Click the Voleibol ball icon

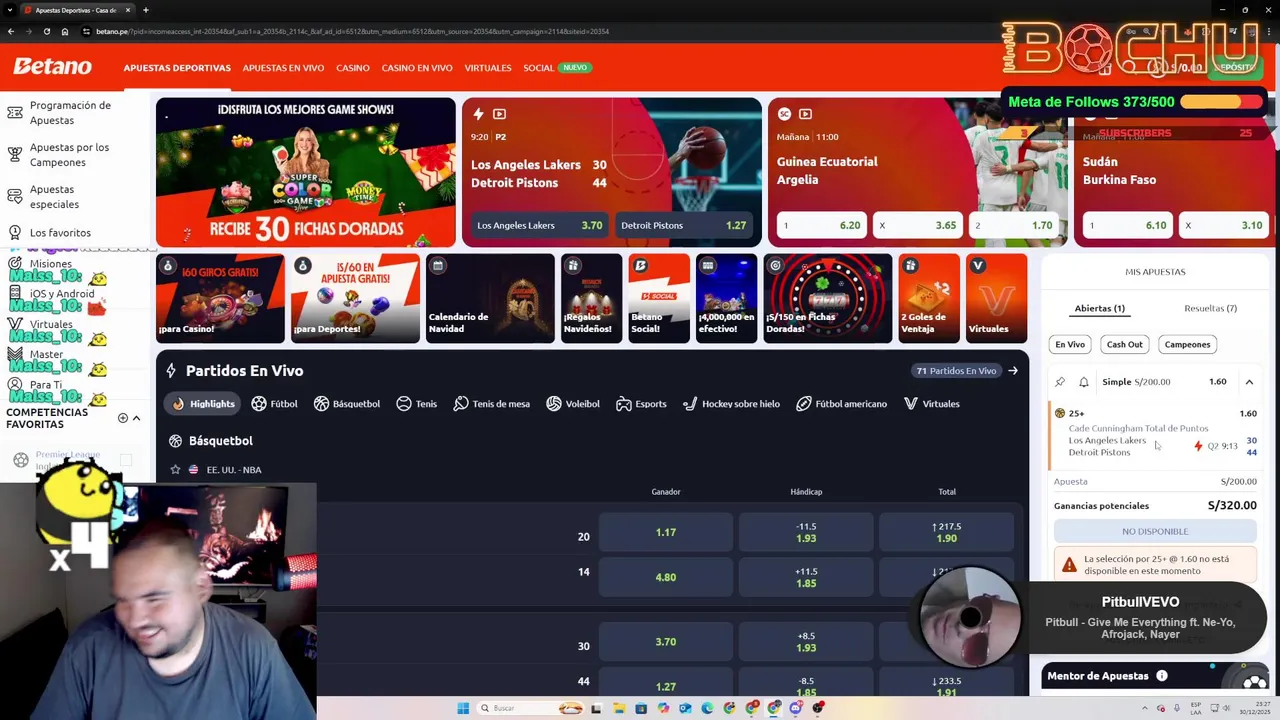554,404
